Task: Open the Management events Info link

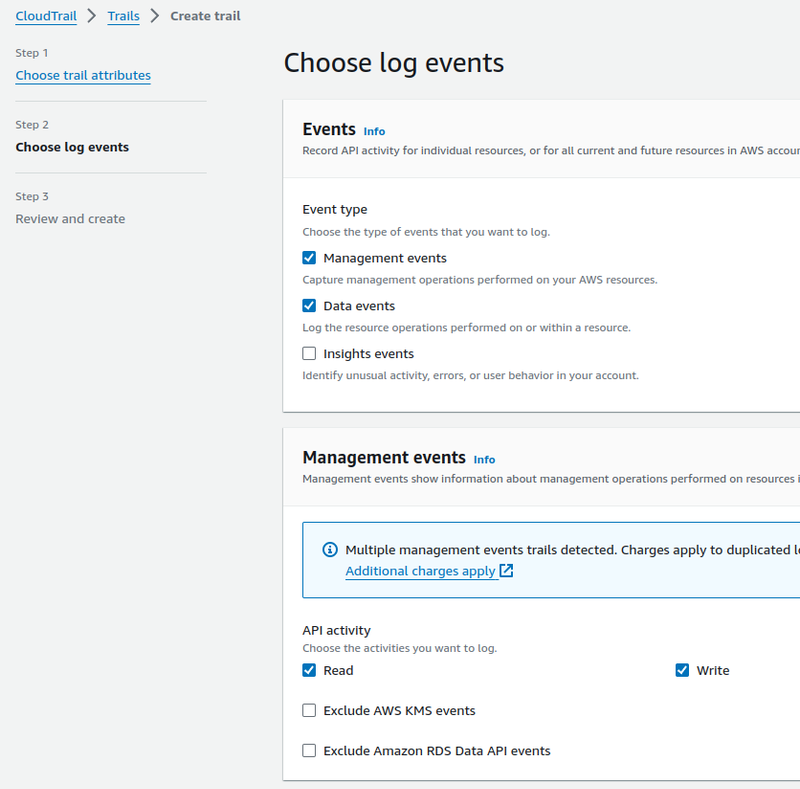Action: tap(484, 460)
